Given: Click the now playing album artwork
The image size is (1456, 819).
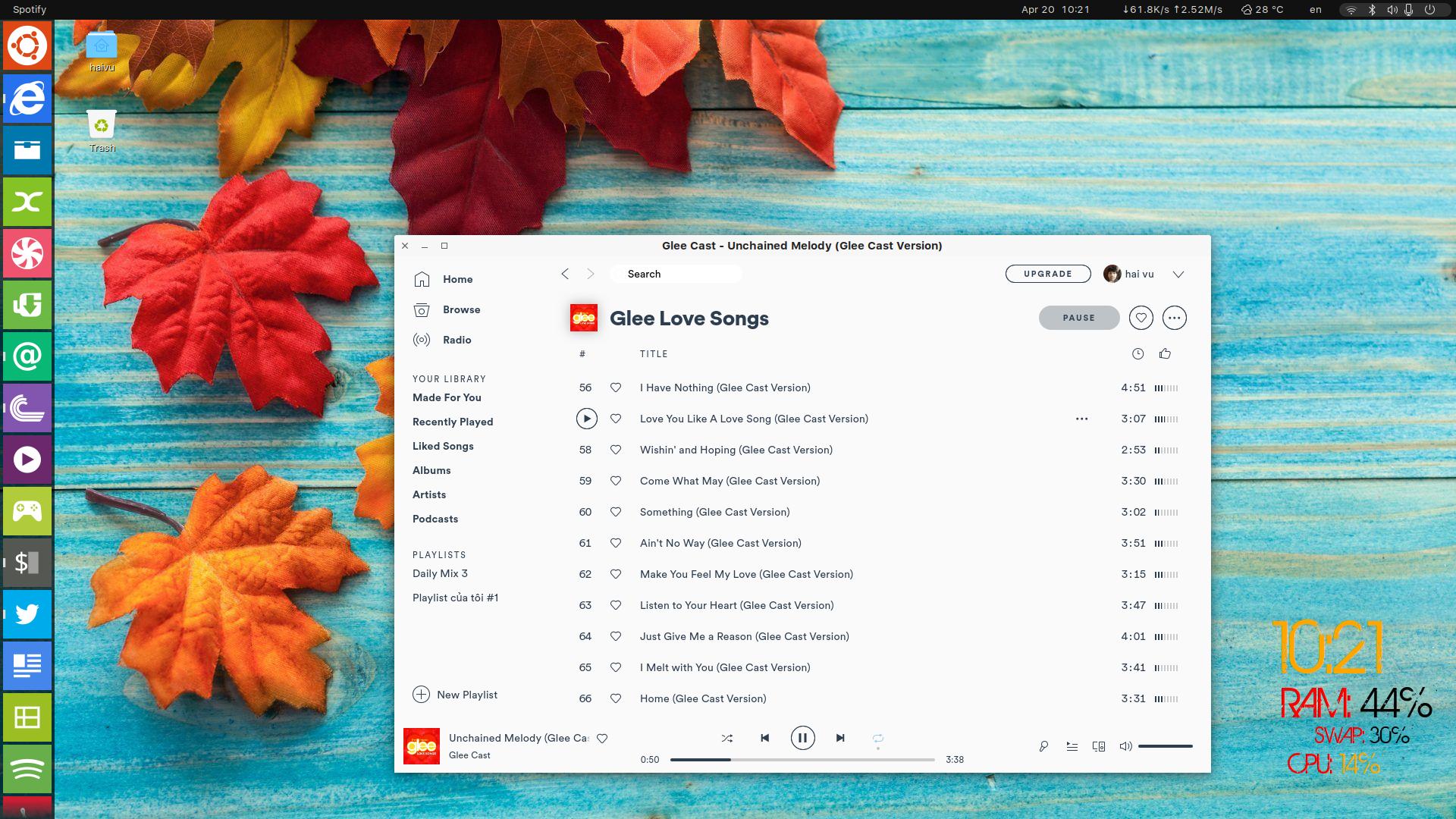Looking at the screenshot, I should coord(422,746).
